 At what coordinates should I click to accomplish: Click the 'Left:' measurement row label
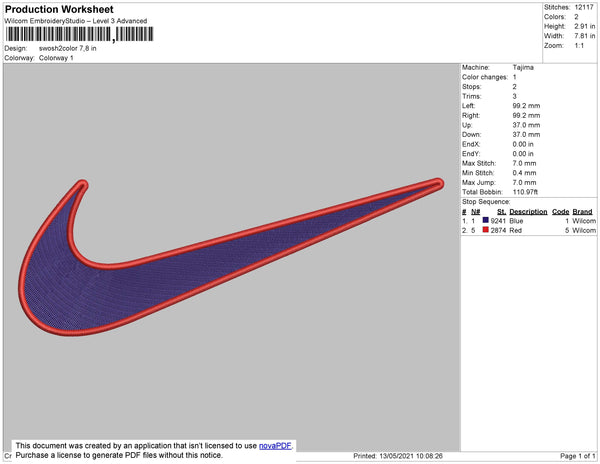(469, 106)
